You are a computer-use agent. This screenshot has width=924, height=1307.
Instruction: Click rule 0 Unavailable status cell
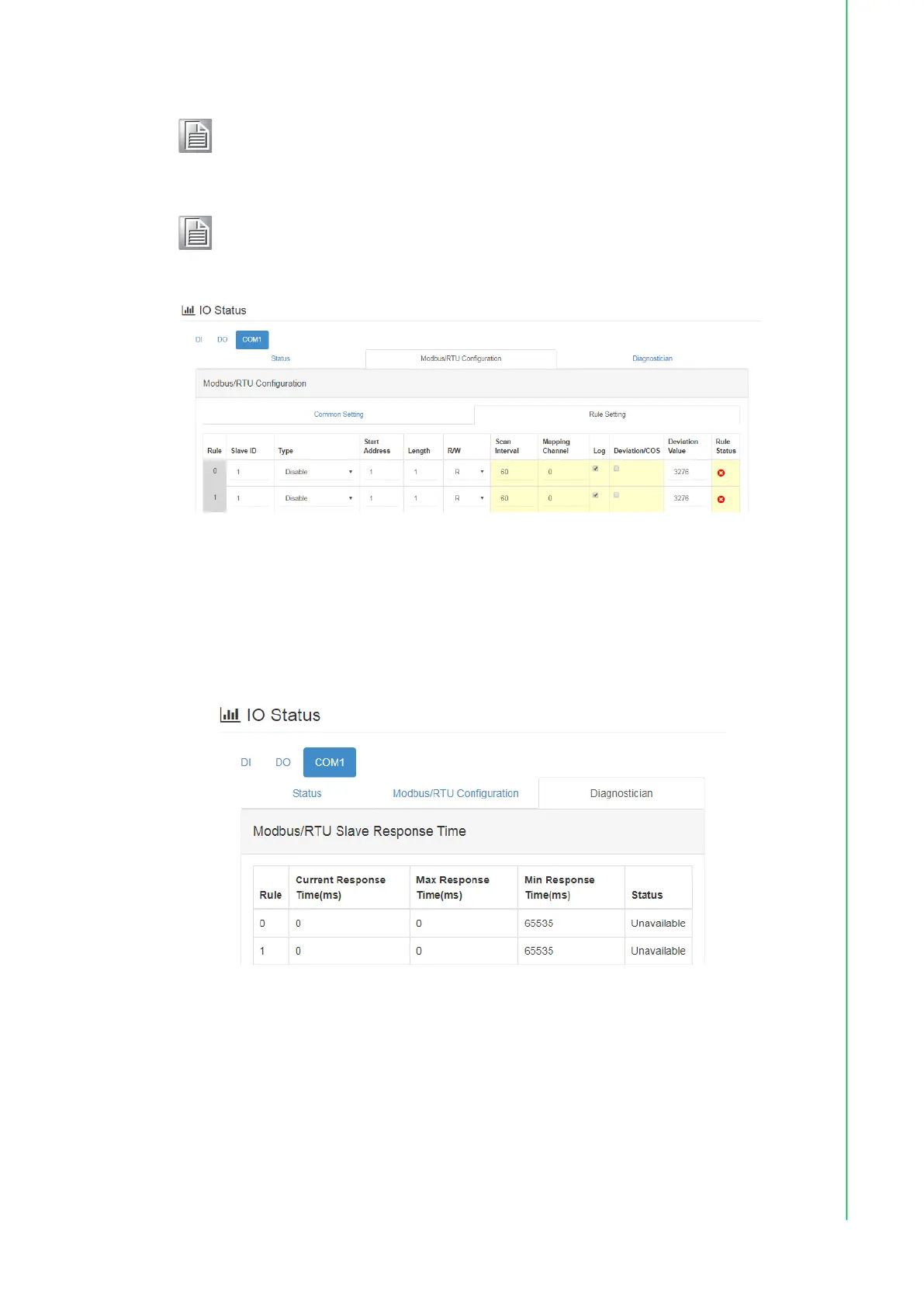click(x=658, y=923)
